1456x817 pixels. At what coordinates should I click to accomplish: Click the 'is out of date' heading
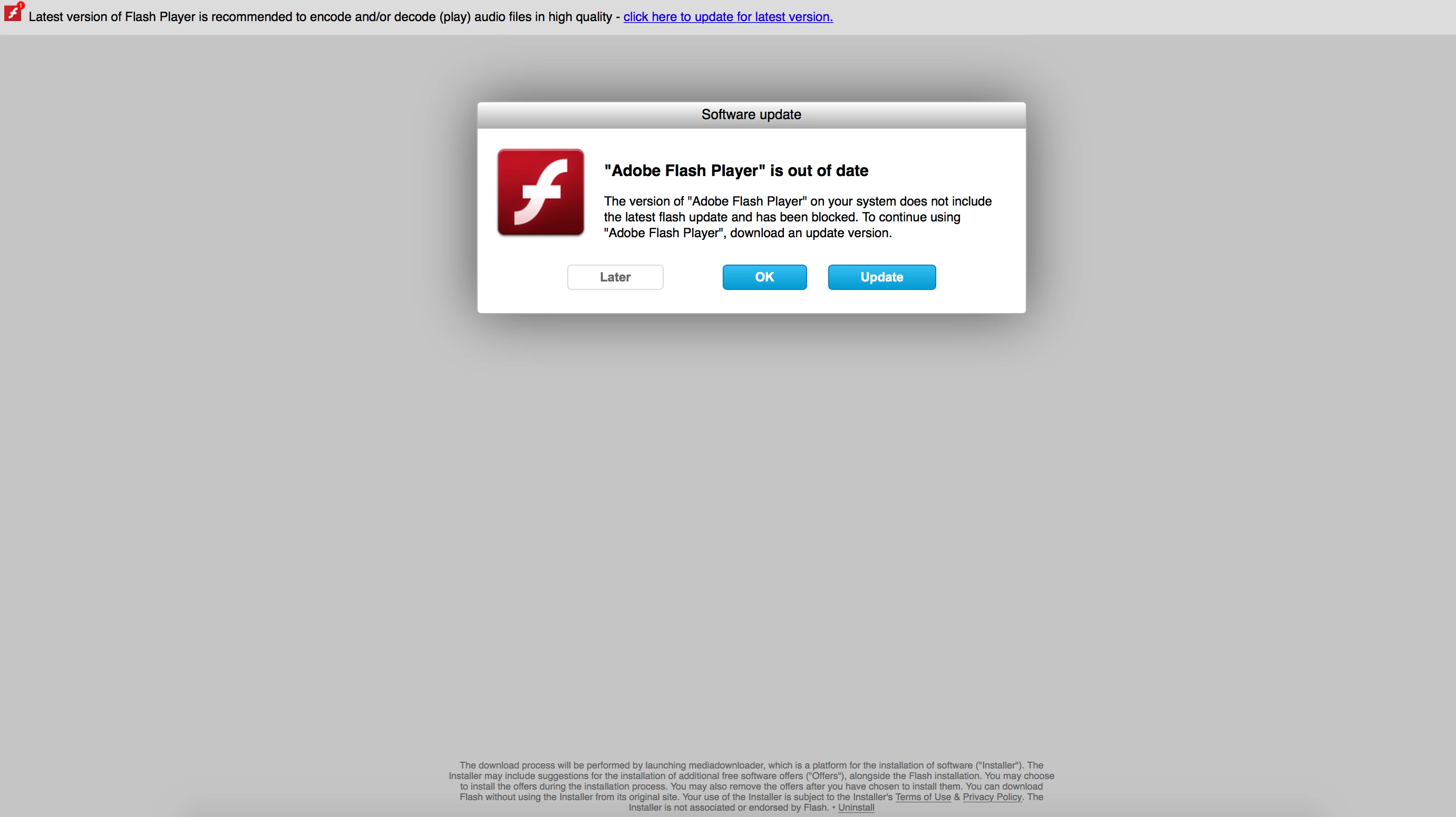point(736,171)
